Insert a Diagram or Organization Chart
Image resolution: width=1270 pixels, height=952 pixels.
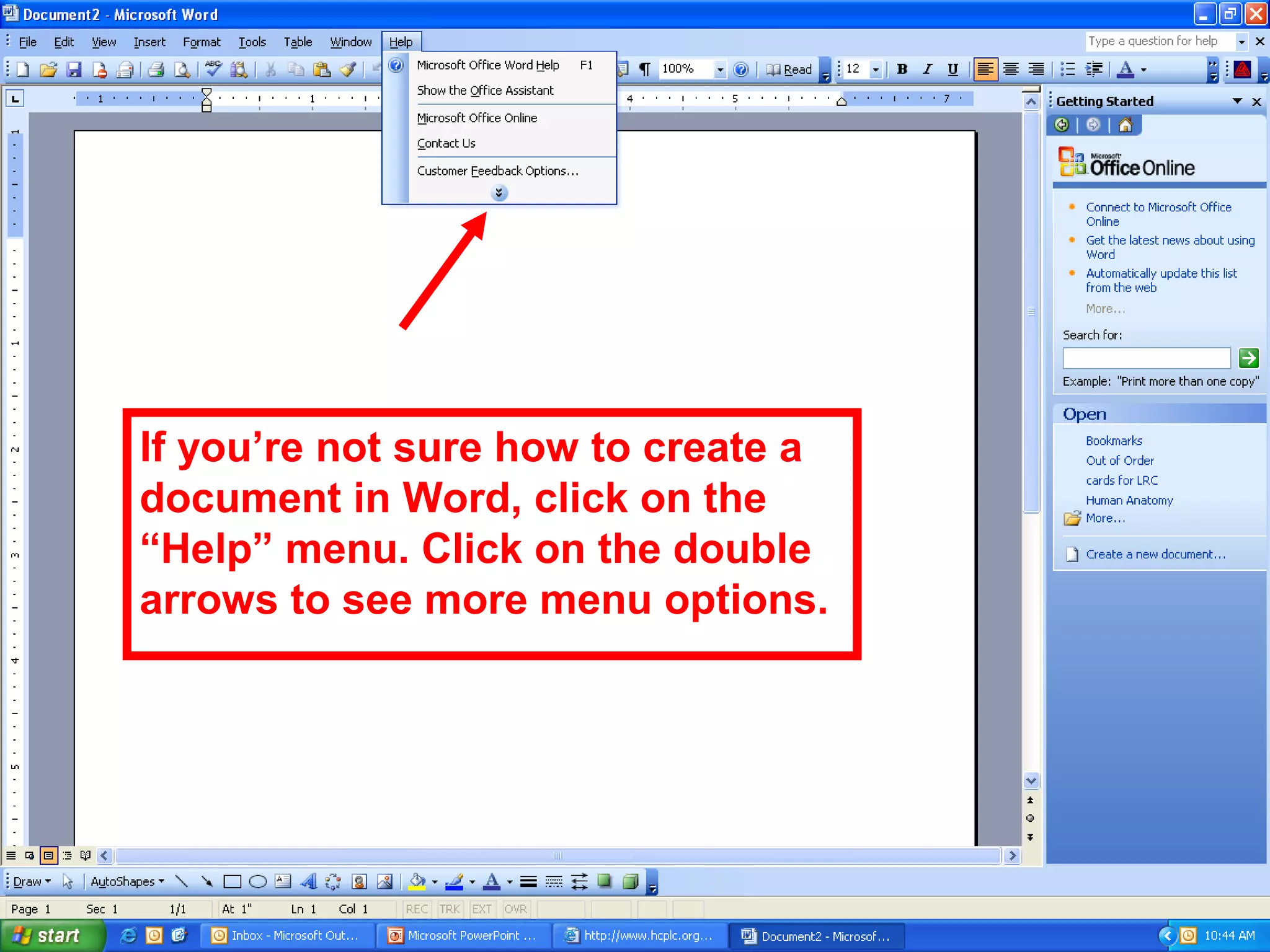click(x=334, y=881)
